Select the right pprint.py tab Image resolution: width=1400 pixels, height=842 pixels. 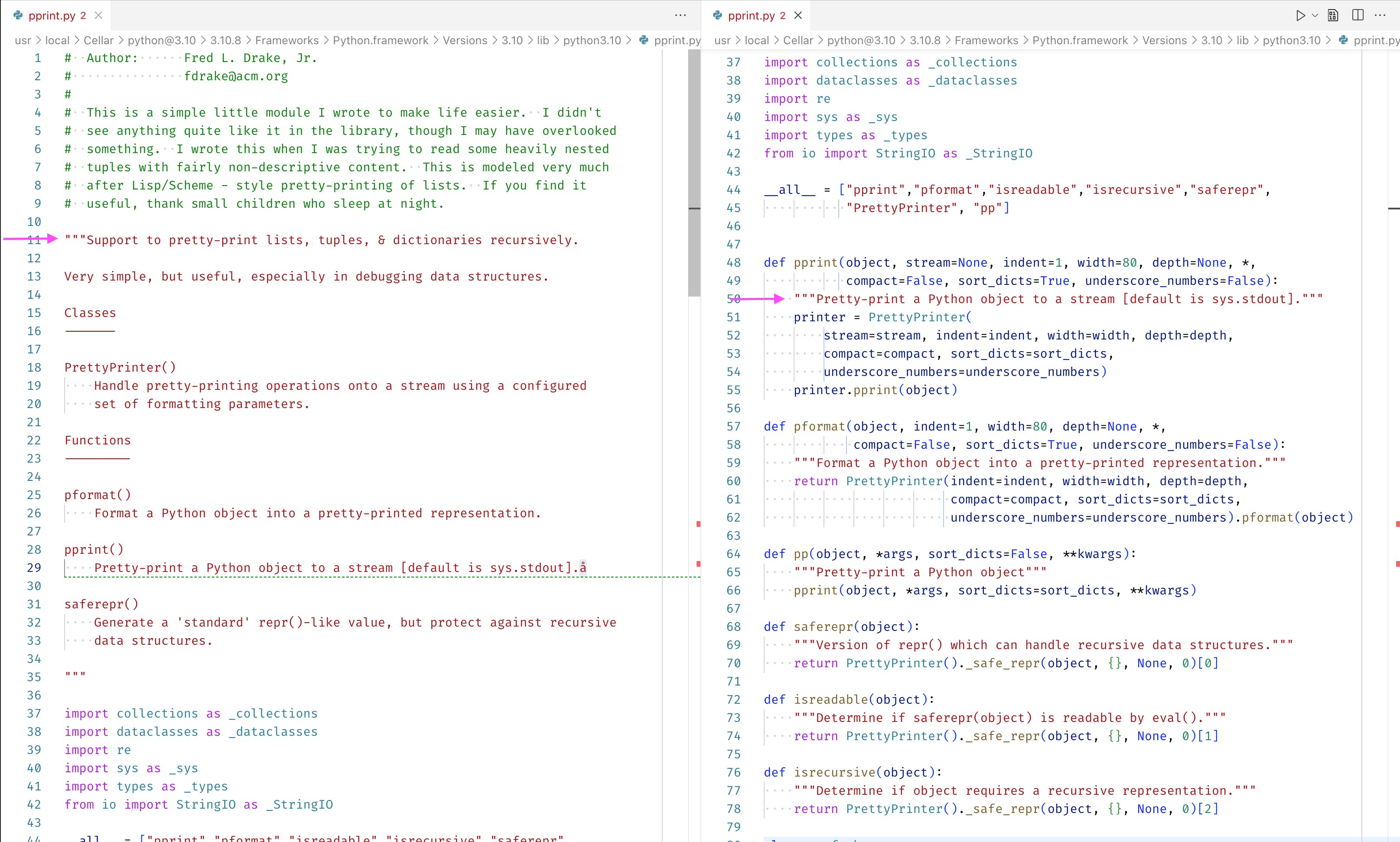point(754,15)
